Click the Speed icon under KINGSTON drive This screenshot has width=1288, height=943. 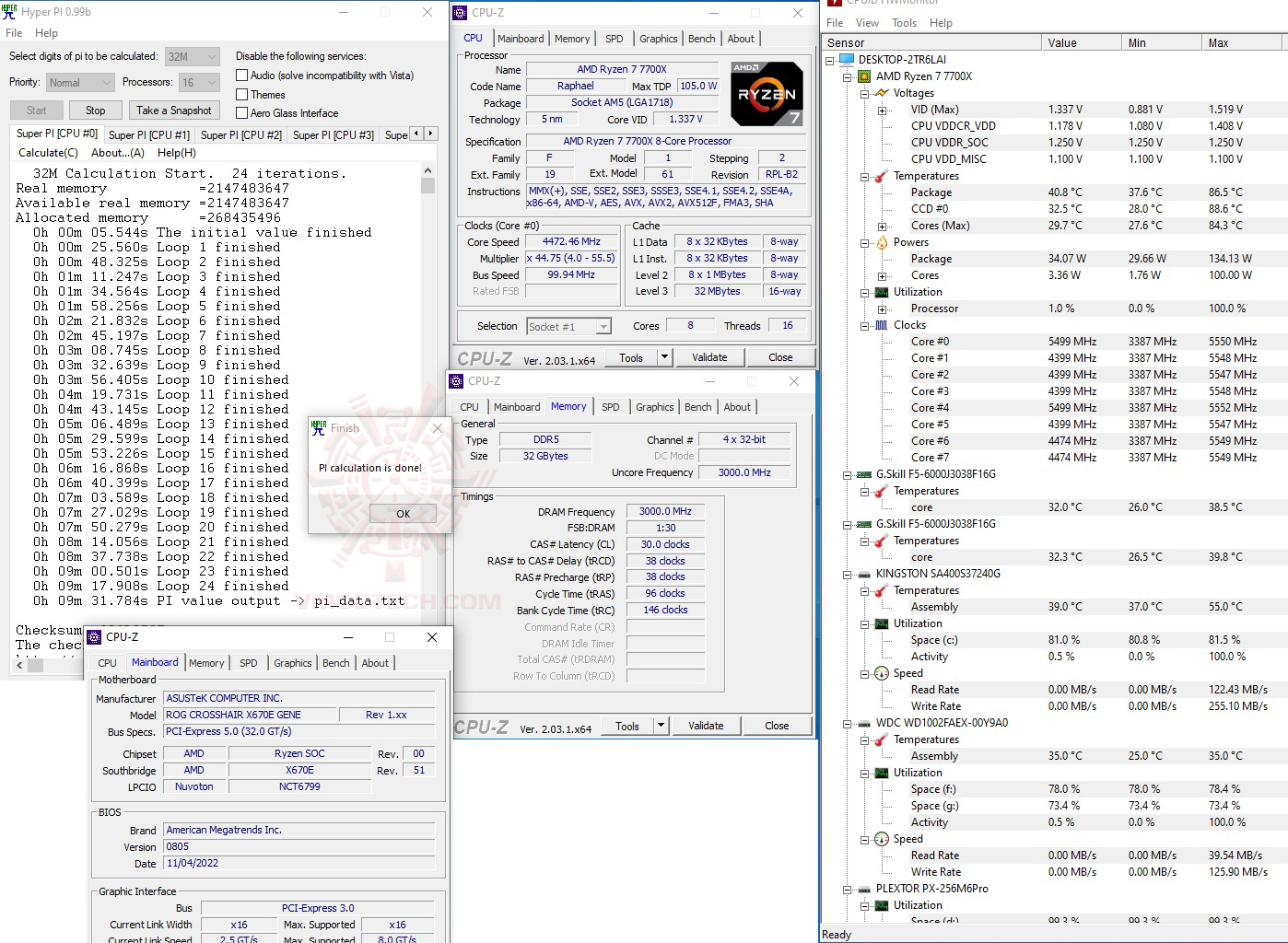coord(882,673)
